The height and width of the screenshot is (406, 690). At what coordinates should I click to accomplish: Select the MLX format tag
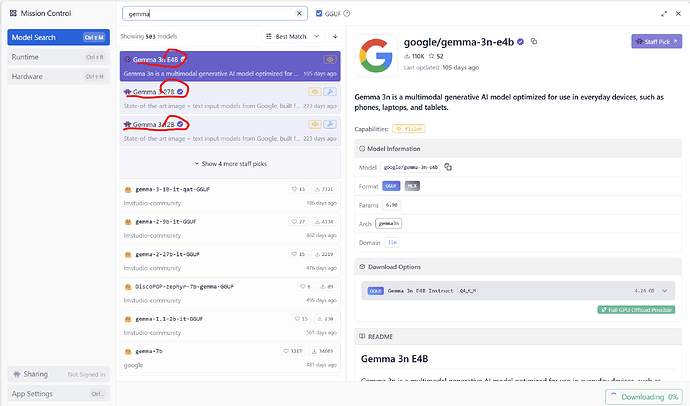(x=413, y=186)
